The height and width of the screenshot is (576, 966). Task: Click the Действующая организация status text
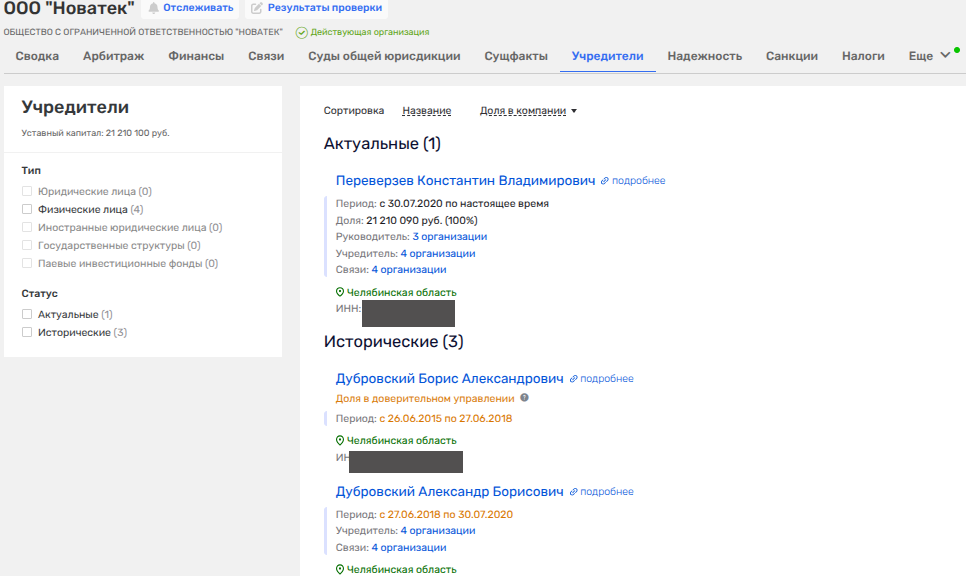coord(370,32)
